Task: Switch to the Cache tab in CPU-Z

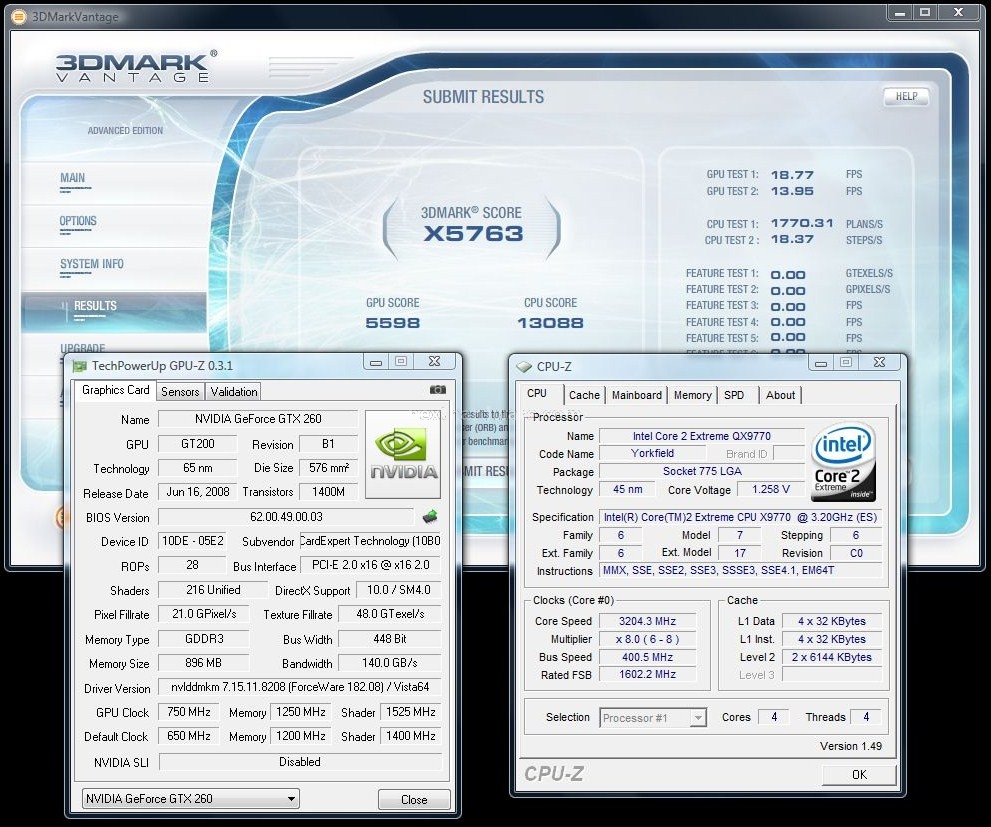Action: click(x=584, y=395)
